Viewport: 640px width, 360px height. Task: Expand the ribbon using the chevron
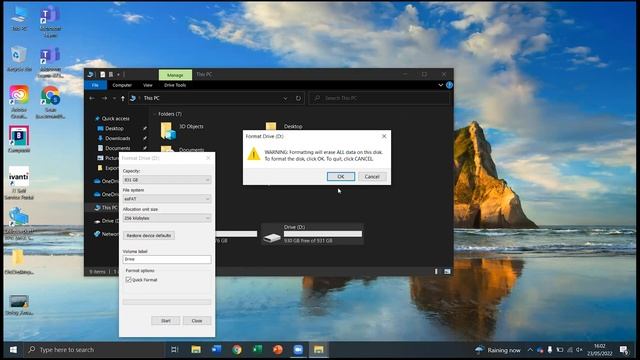[x=440, y=85]
